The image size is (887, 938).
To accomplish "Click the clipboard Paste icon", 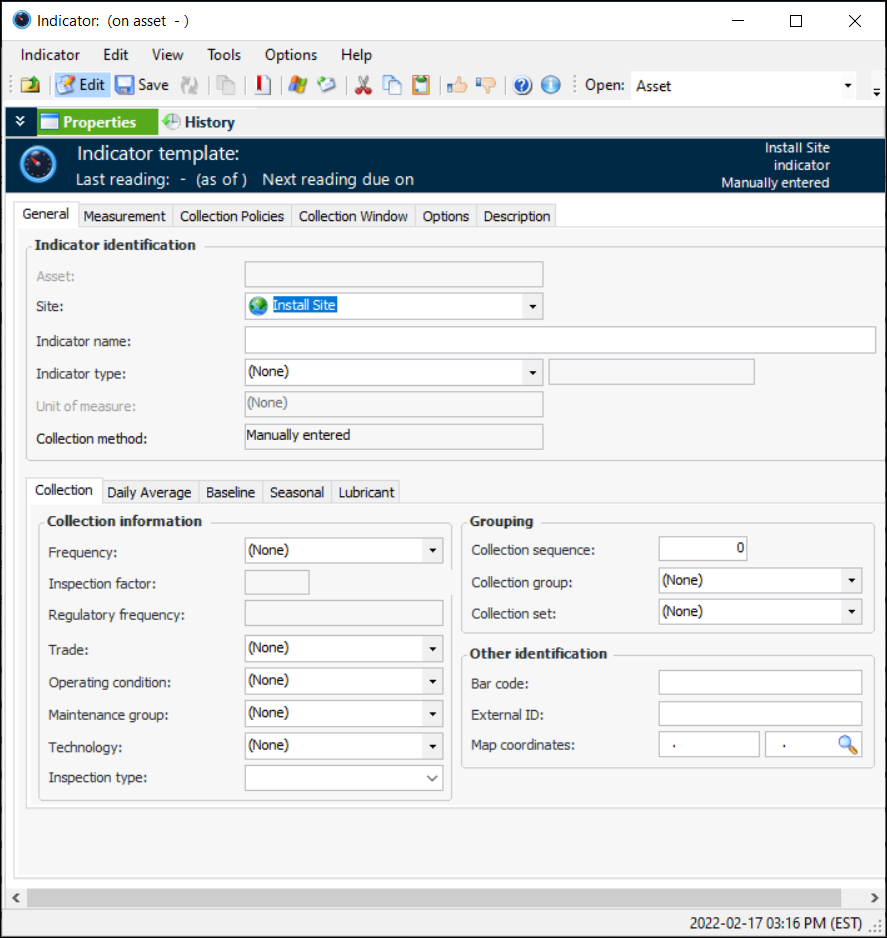I will 421,85.
